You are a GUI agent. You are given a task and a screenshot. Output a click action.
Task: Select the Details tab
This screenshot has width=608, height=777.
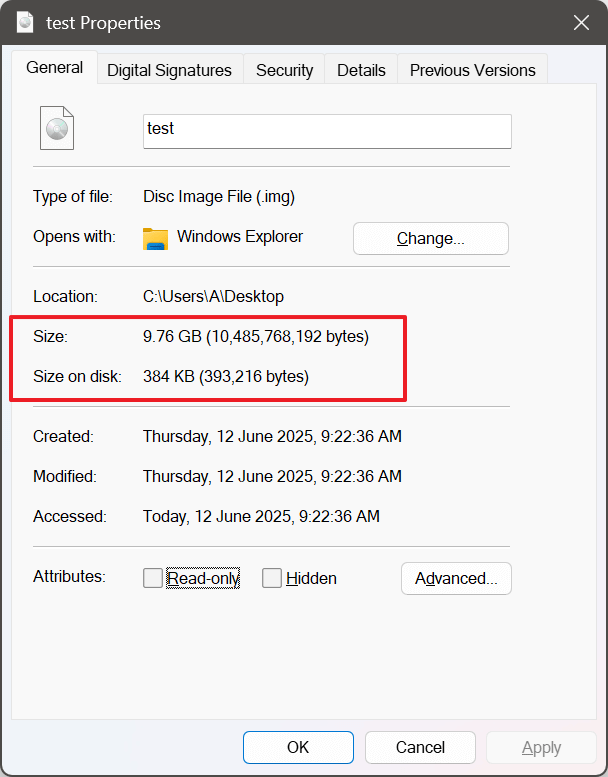tap(361, 70)
